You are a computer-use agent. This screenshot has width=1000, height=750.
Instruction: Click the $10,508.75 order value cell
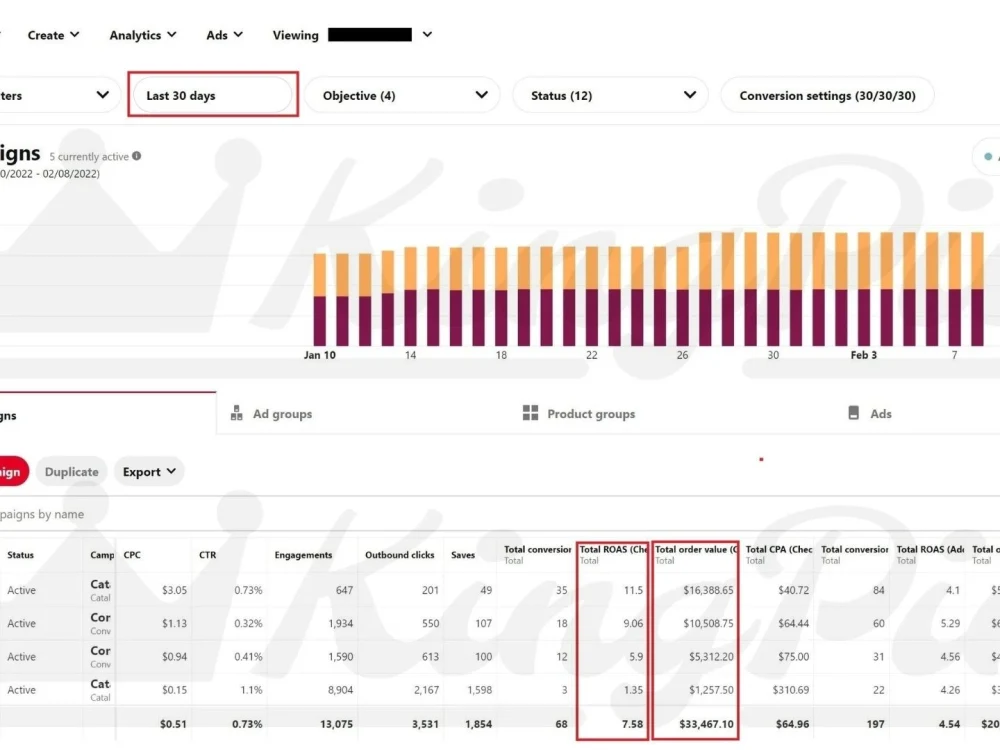pyautogui.click(x=708, y=624)
